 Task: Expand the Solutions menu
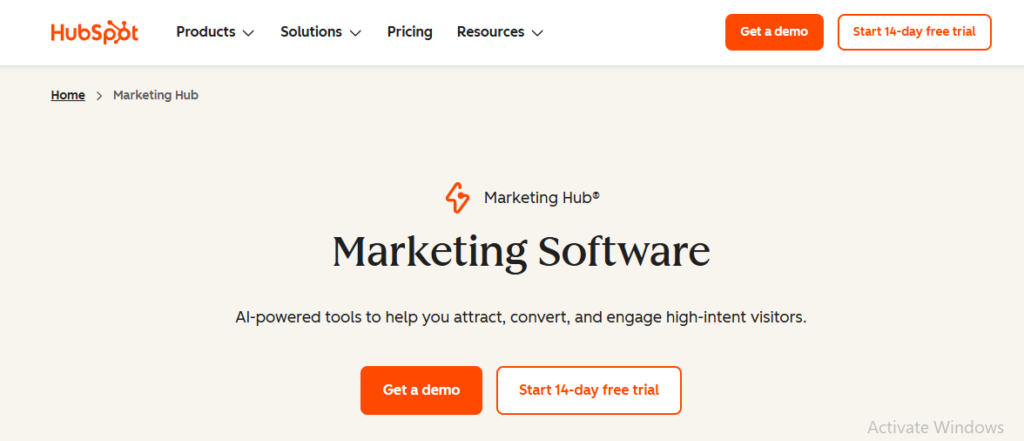click(321, 32)
